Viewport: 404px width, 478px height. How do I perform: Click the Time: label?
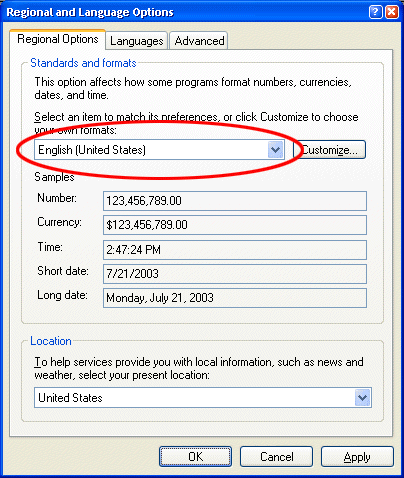(50, 247)
